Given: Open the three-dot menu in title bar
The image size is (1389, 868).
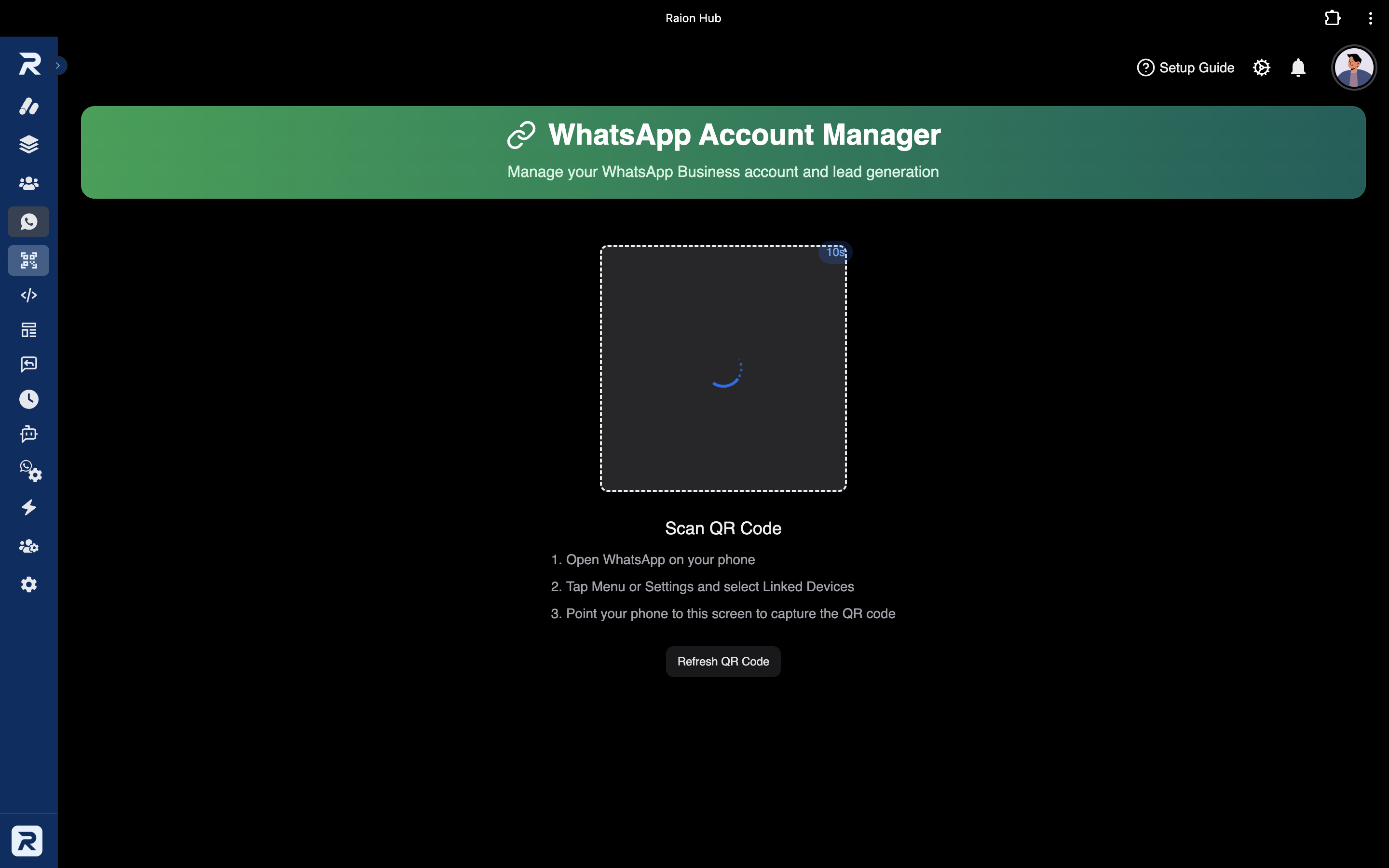Looking at the screenshot, I should pyautogui.click(x=1371, y=18).
